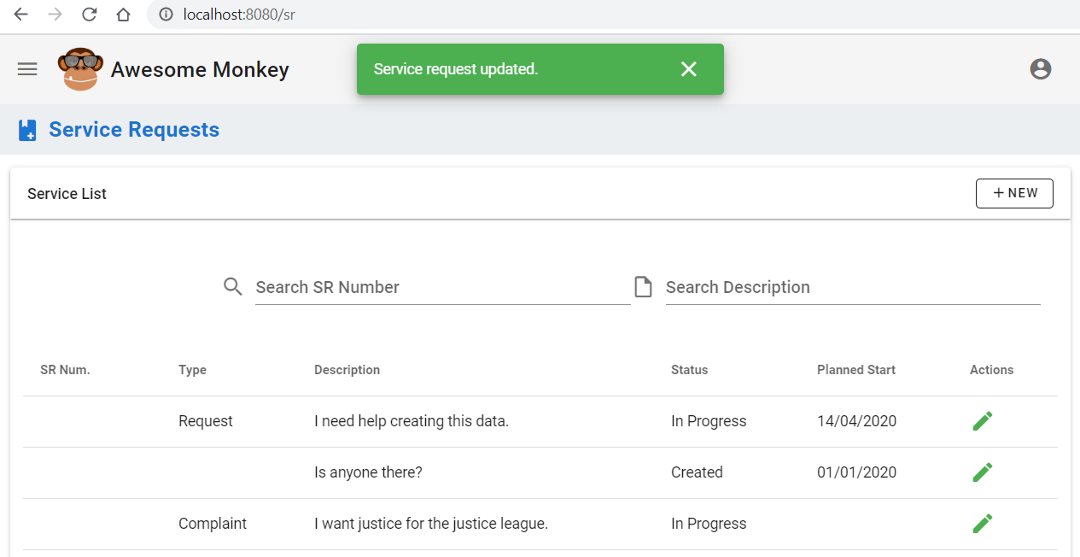Edit the justice league complaint
1080x557 pixels.
point(982,523)
